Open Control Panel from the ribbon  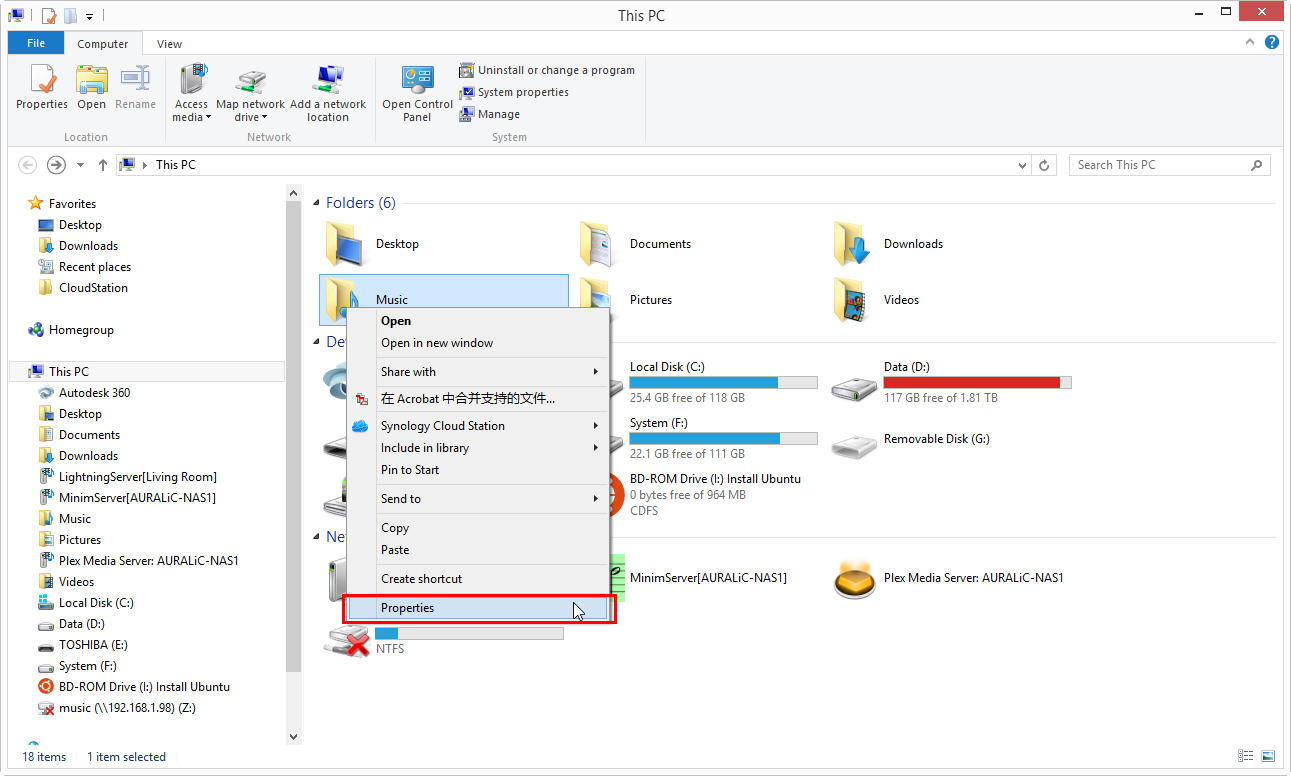pos(417,94)
